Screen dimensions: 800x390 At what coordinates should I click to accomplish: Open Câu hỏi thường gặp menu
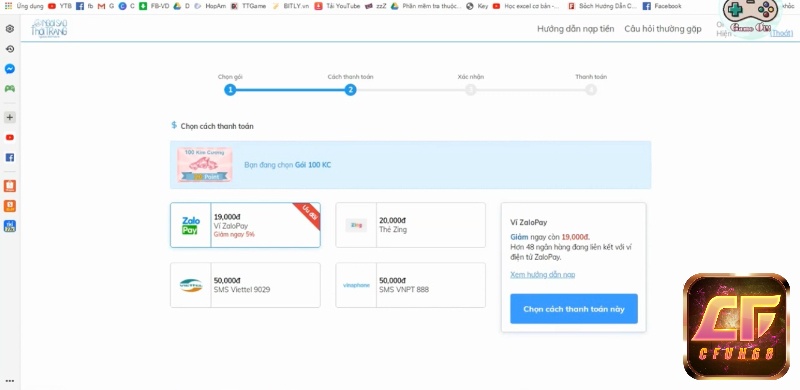click(x=663, y=29)
